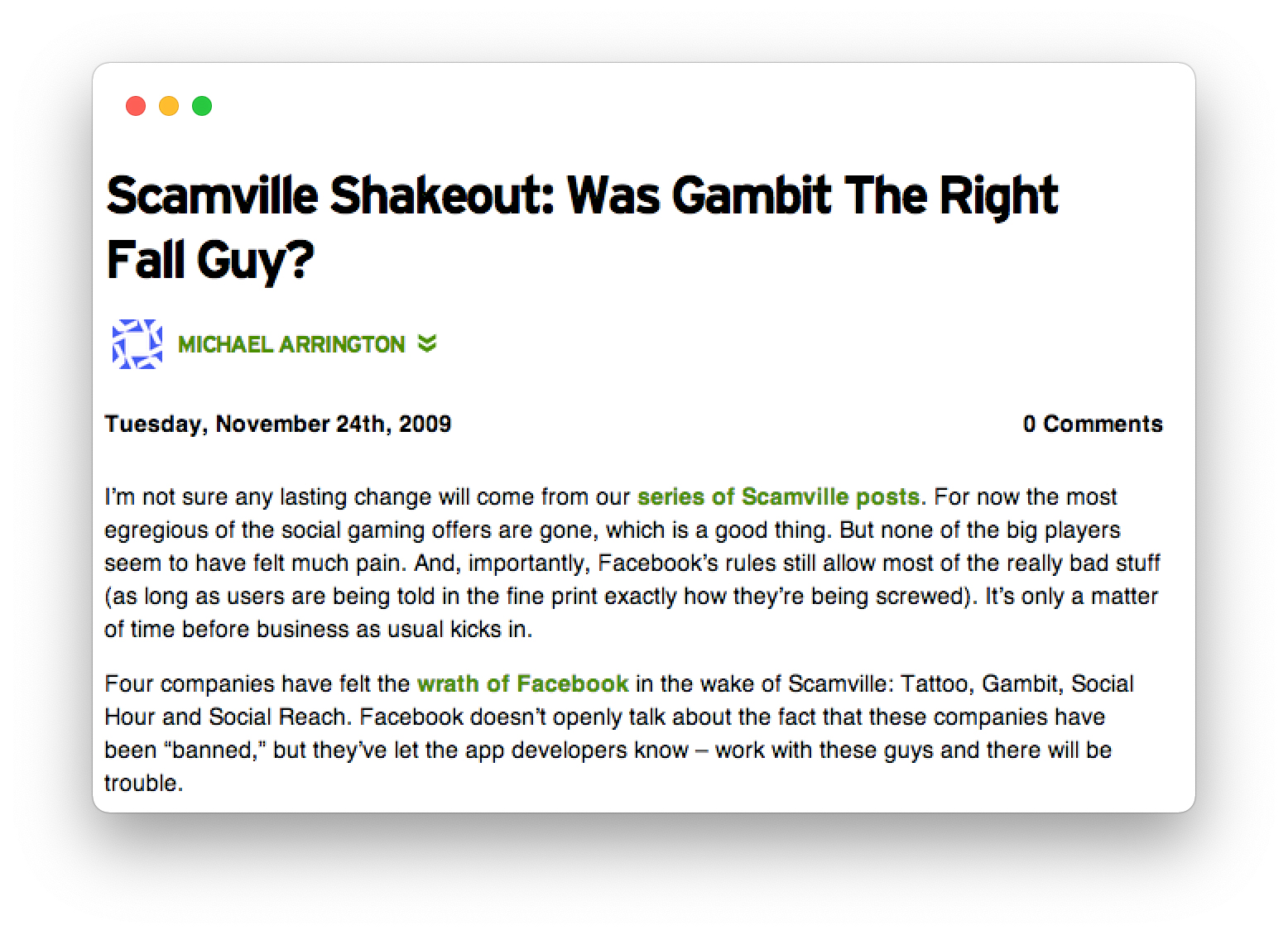Image resolution: width=1288 pixels, height=935 pixels.
Task: Open the 'wrath of Facebook' link
Action: click(x=523, y=683)
